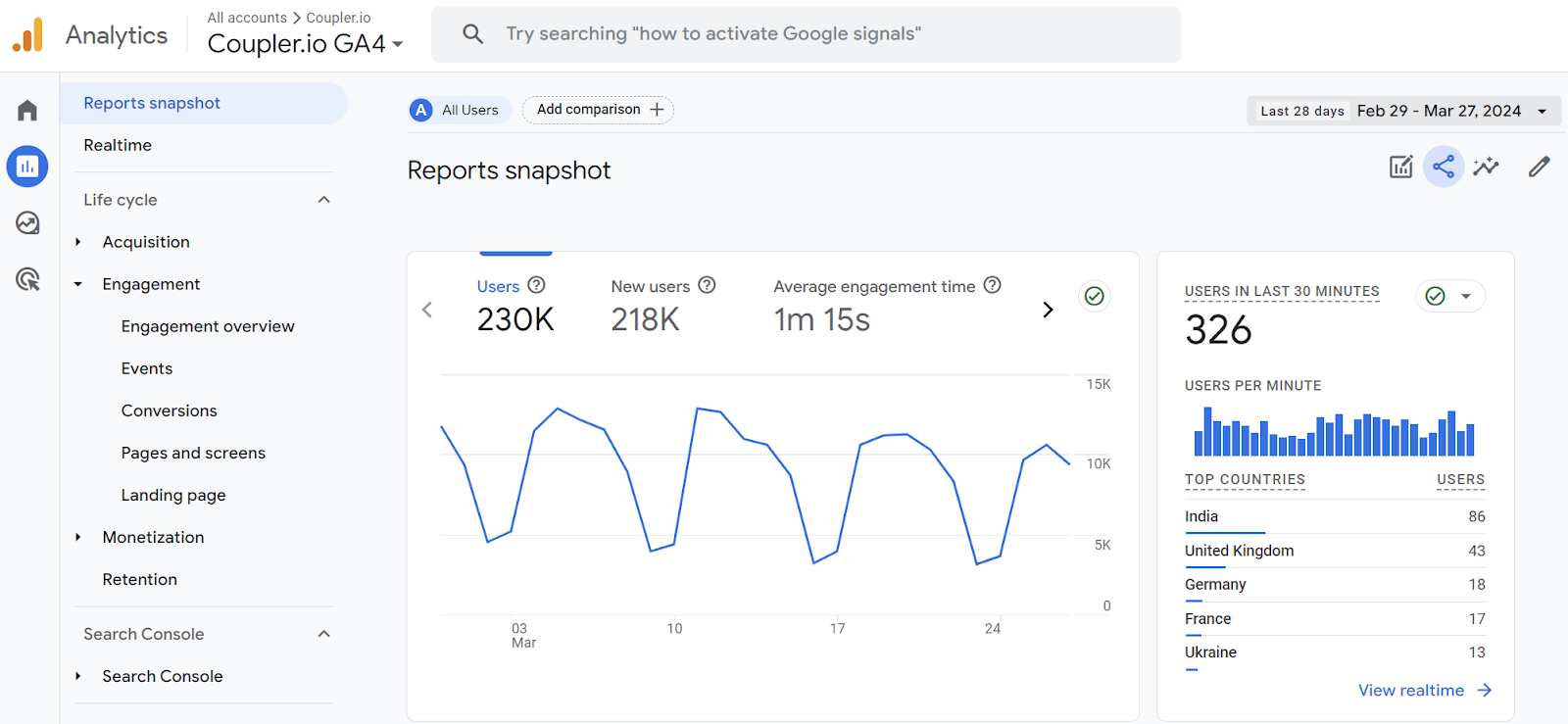
Task: Click the Coupler.io breadcrumb link
Action: point(338,18)
